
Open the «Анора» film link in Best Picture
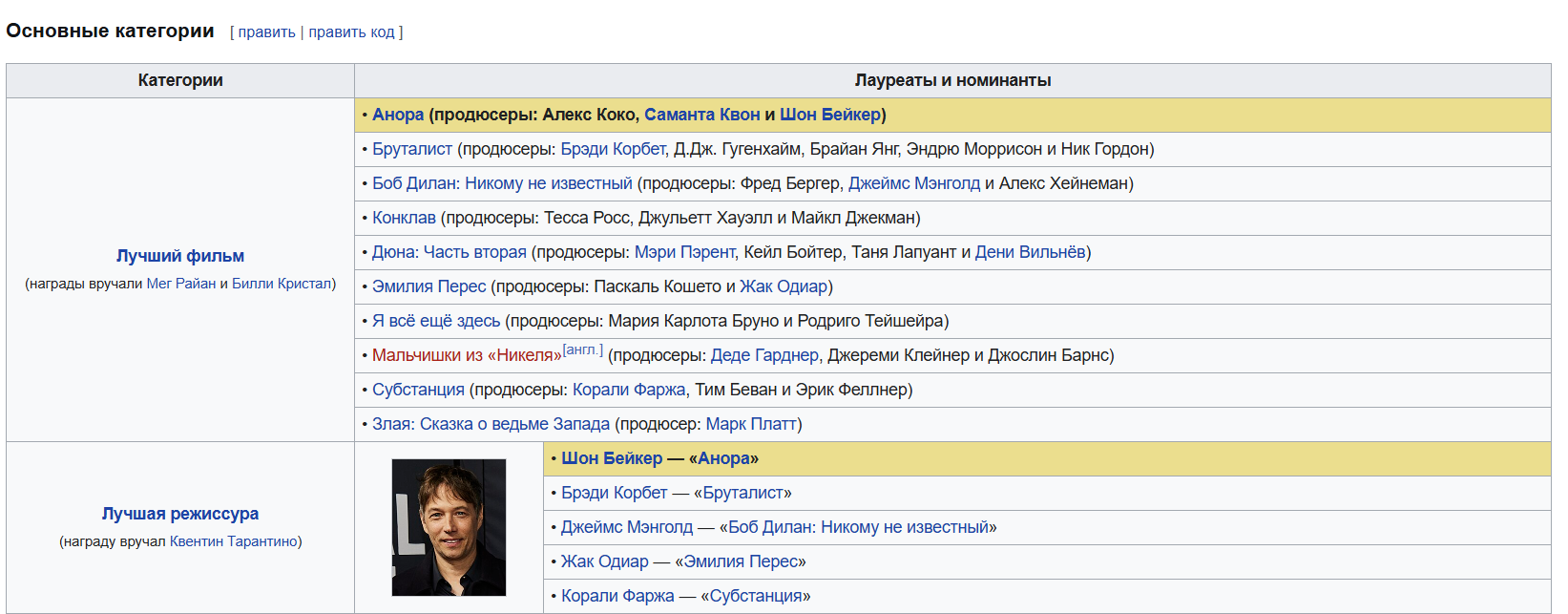click(x=398, y=115)
